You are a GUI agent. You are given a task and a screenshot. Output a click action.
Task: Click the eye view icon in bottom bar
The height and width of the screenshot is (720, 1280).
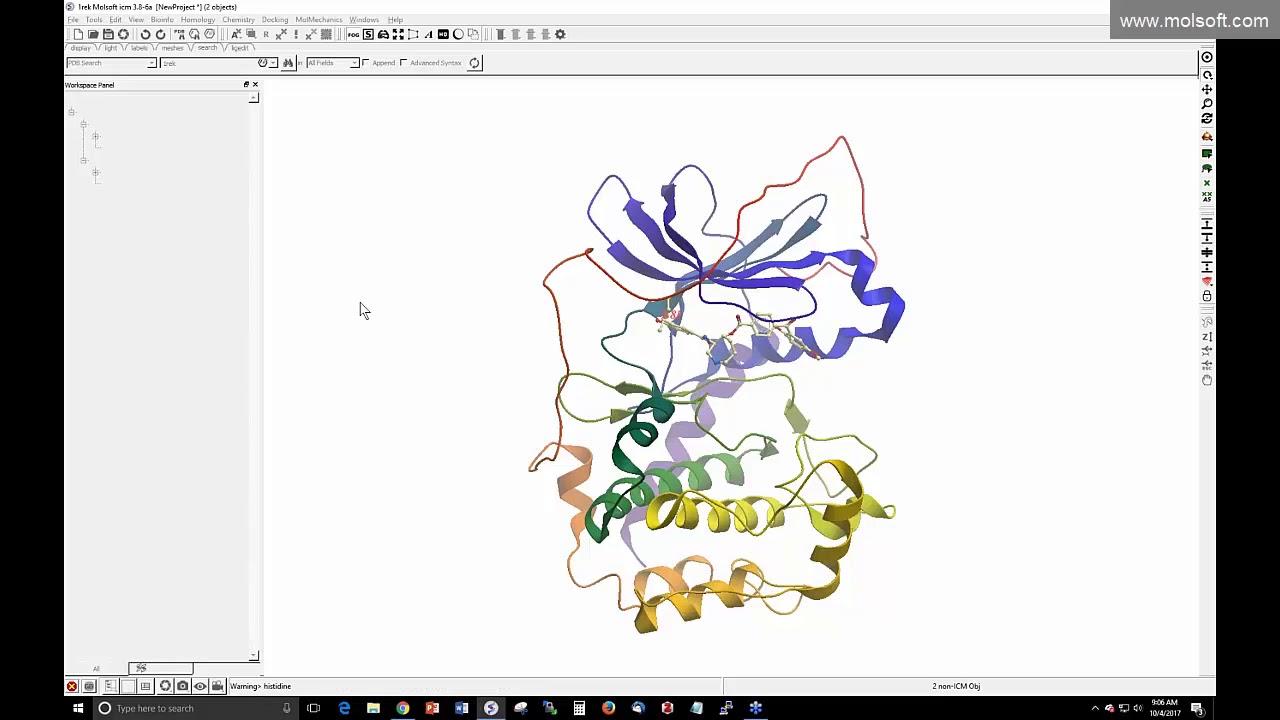[200, 686]
